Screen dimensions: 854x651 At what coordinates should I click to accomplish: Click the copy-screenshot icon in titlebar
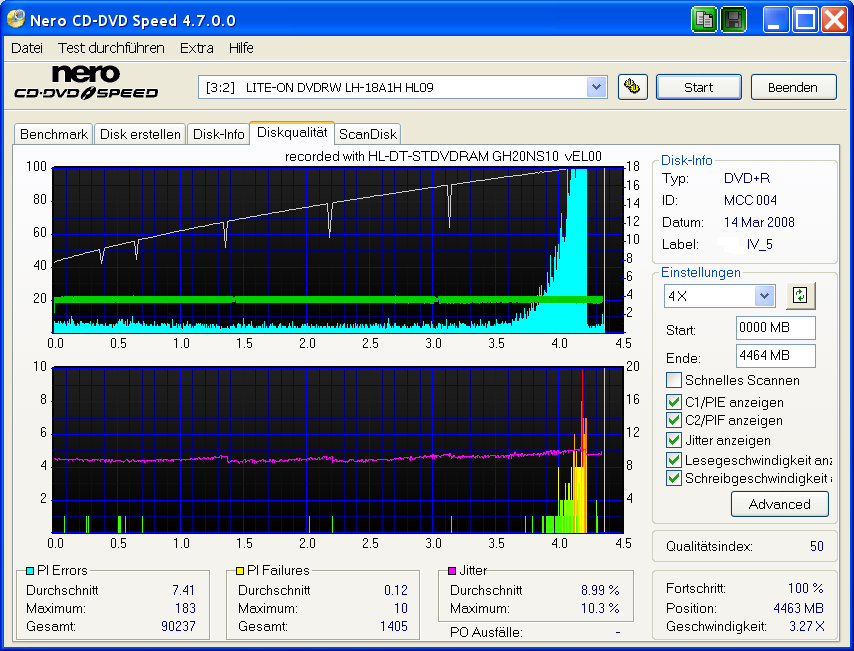pos(704,19)
